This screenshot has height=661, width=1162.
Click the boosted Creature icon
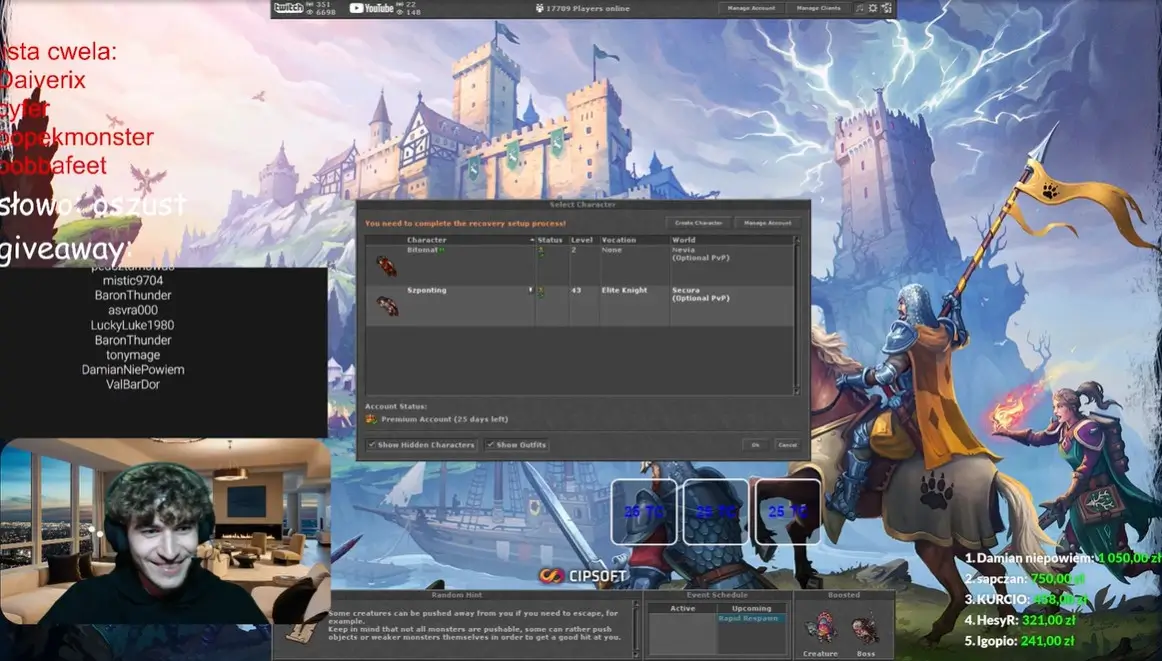click(820, 628)
